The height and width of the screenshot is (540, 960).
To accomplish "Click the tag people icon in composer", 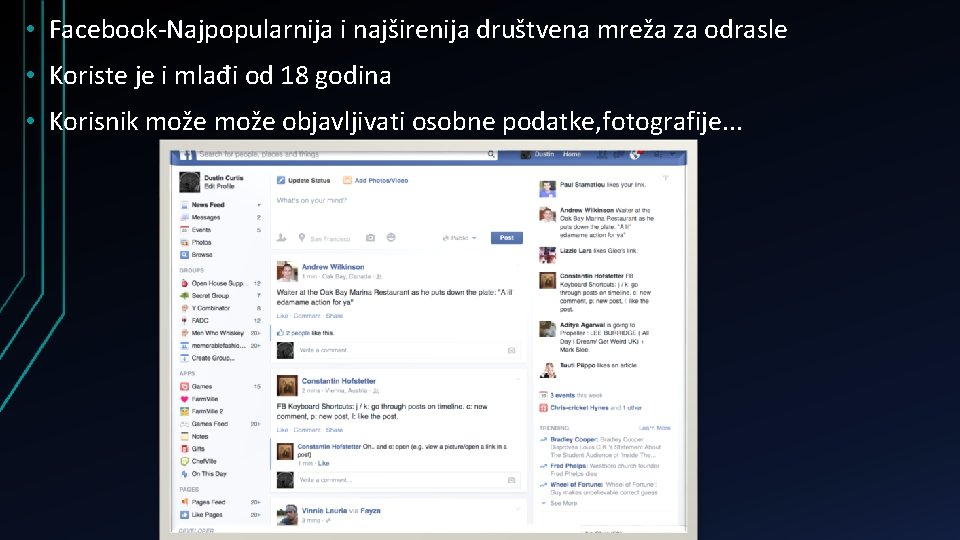I will pyautogui.click(x=282, y=238).
